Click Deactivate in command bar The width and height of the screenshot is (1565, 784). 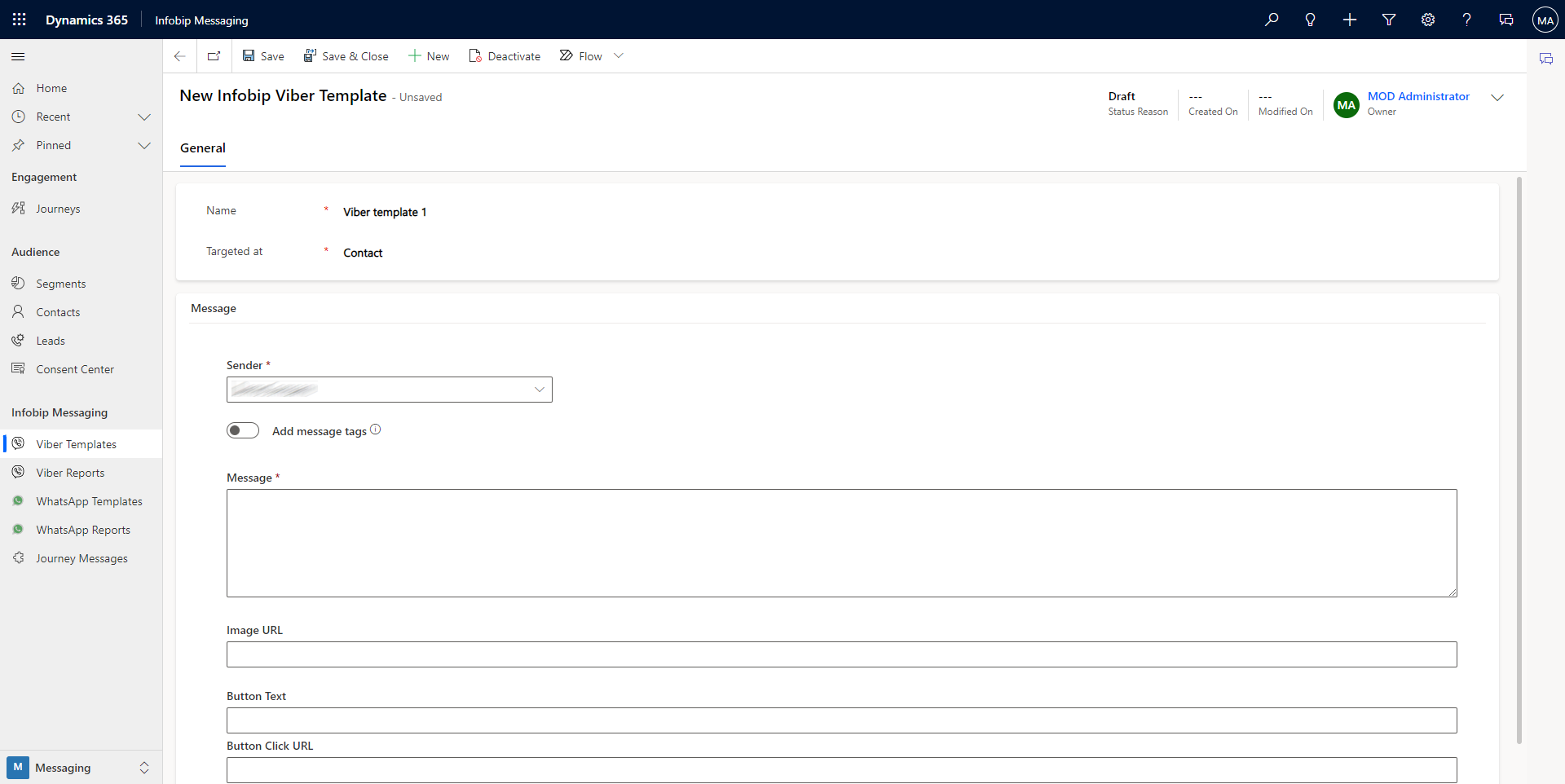505,56
